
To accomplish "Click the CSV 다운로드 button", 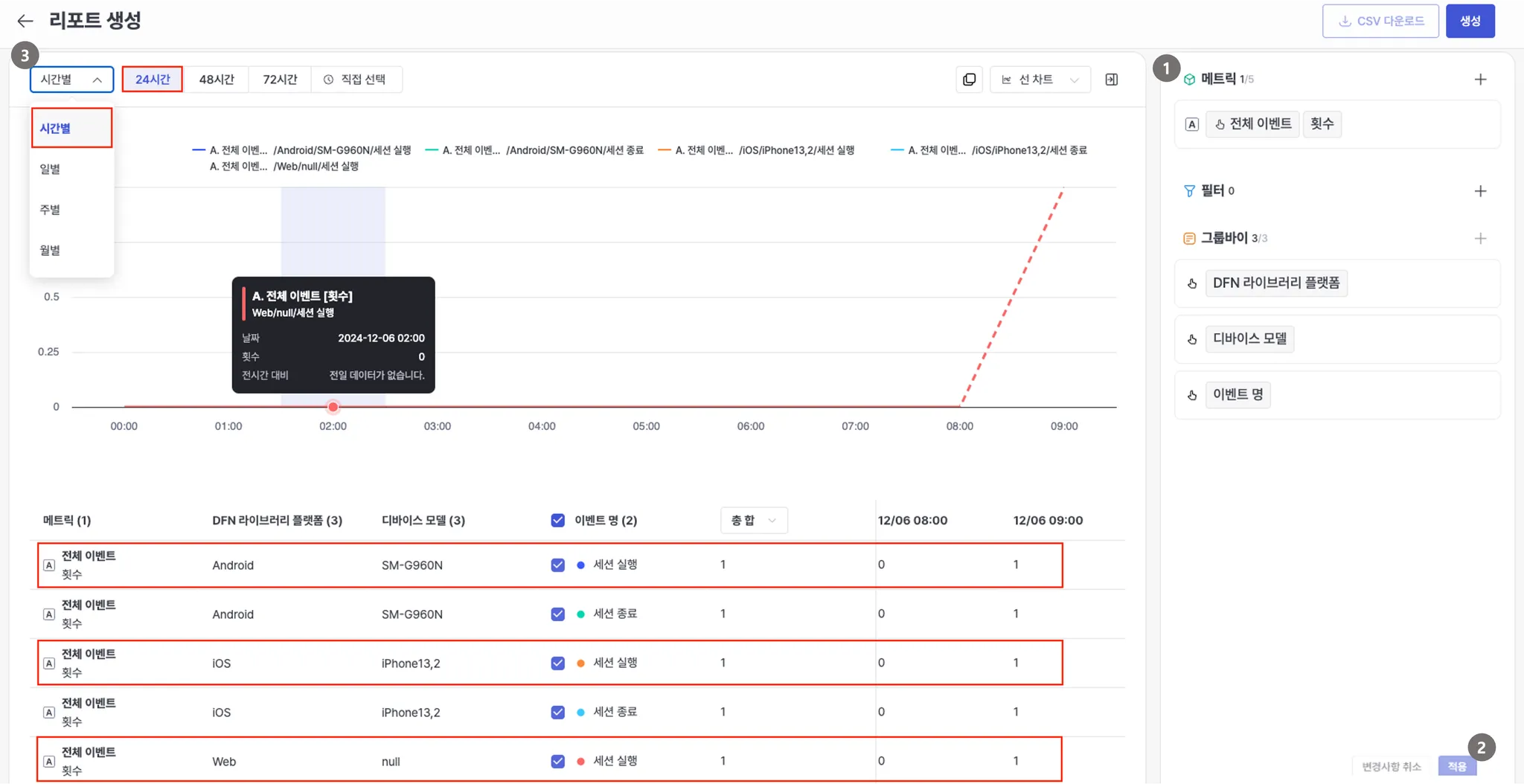I will point(1380,21).
